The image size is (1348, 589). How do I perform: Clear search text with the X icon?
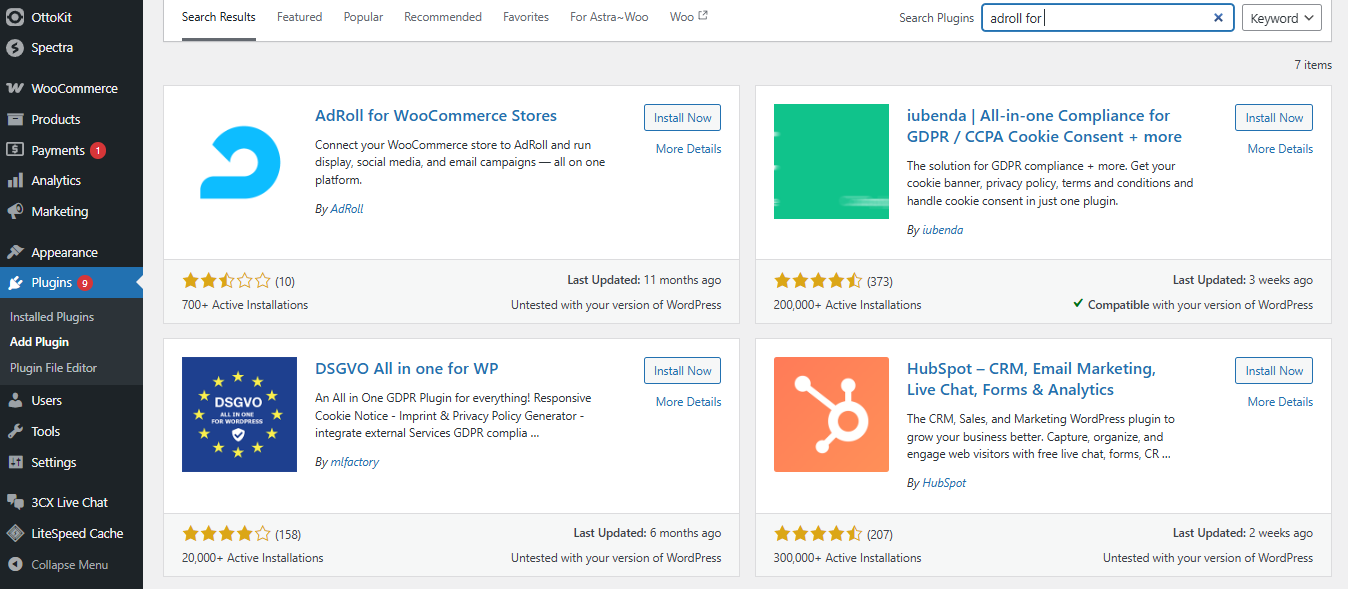1218,18
